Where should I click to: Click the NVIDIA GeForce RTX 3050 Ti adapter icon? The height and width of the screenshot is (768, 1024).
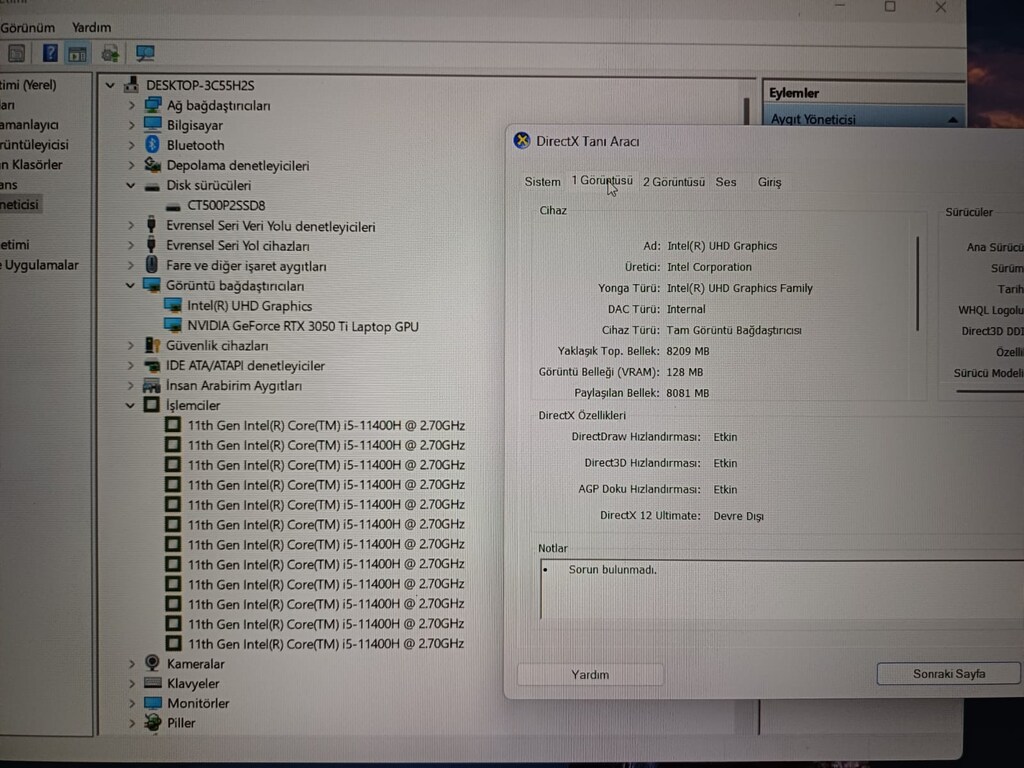coord(173,325)
